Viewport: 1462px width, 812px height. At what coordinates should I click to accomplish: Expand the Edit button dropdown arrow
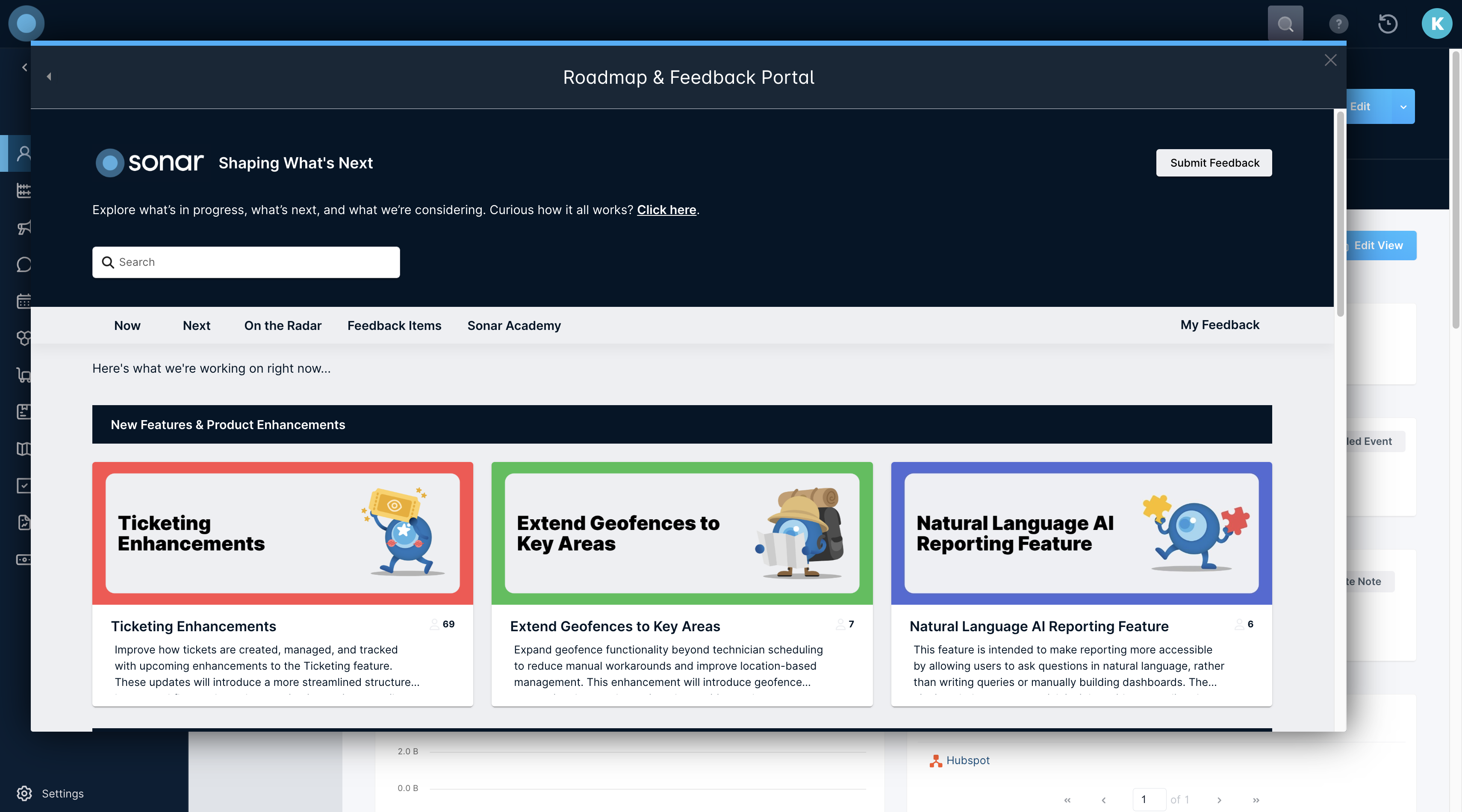pyautogui.click(x=1403, y=107)
